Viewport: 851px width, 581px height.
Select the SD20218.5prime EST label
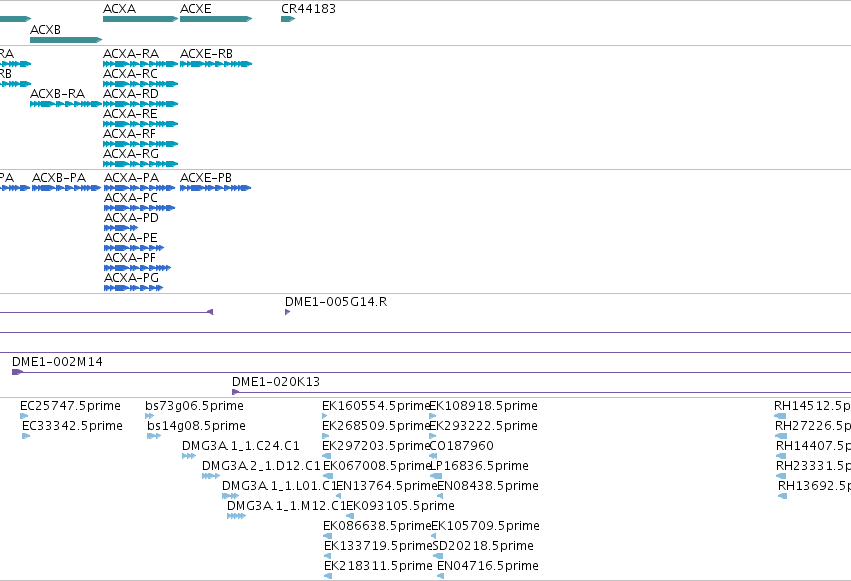[x=484, y=546]
